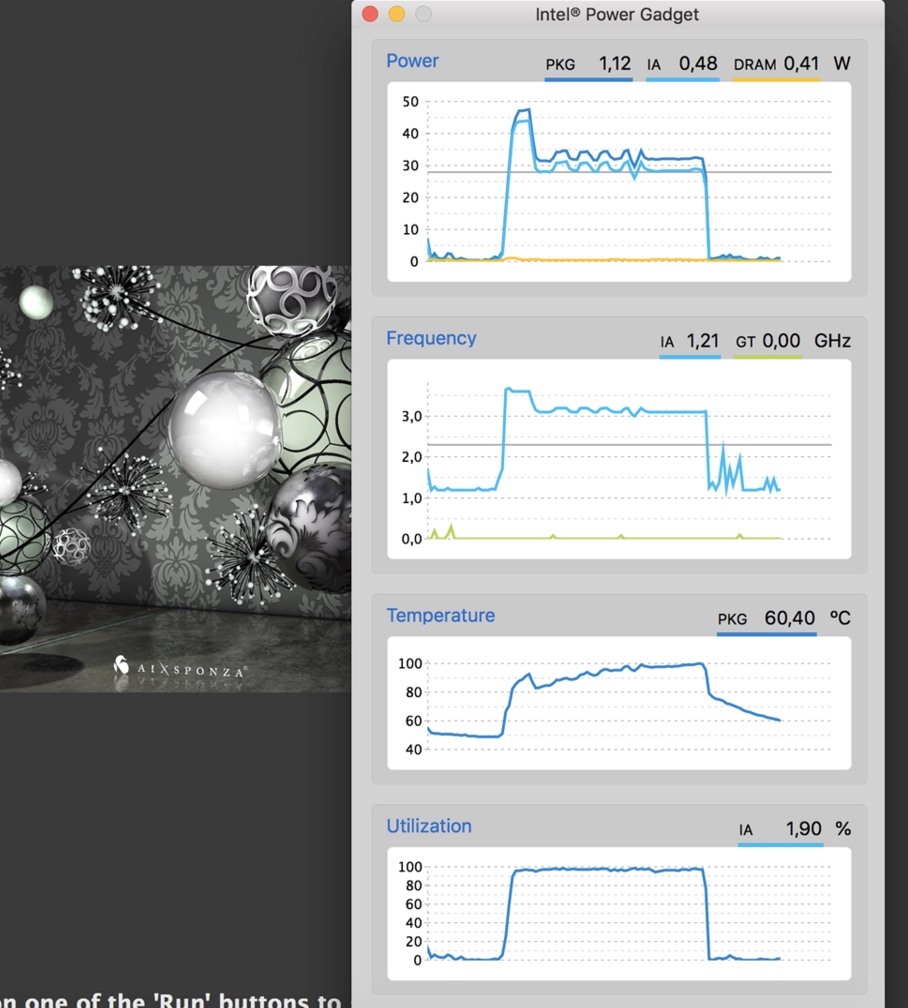This screenshot has width=908, height=1008.
Task: Click the GT frequency legend label
Action: point(745,342)
